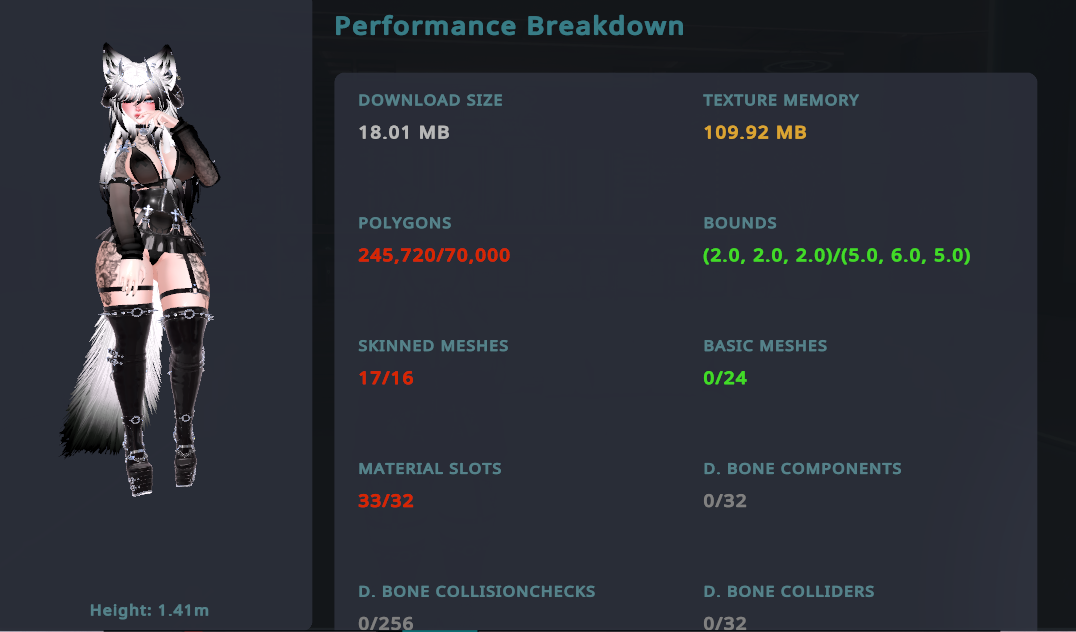Click the avatar preview image
Screen dimensions: 1076x632
(150, 270)
